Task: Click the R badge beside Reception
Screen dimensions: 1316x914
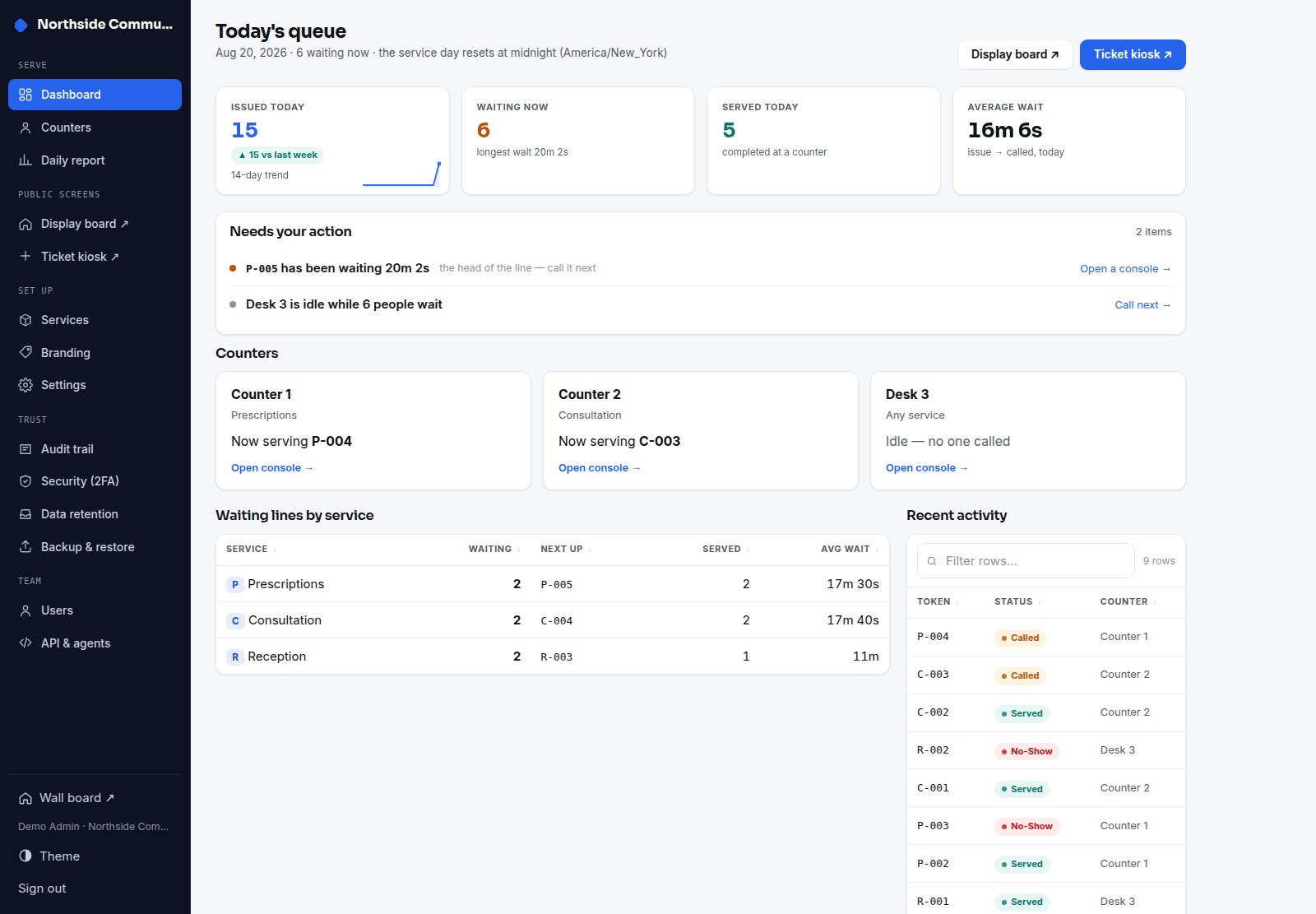Action: 234,657
